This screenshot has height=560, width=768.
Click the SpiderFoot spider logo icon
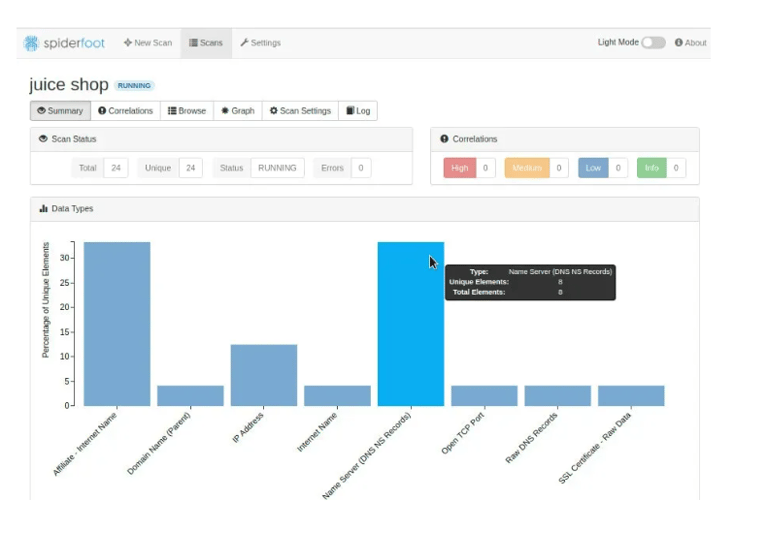pos(31,43)
